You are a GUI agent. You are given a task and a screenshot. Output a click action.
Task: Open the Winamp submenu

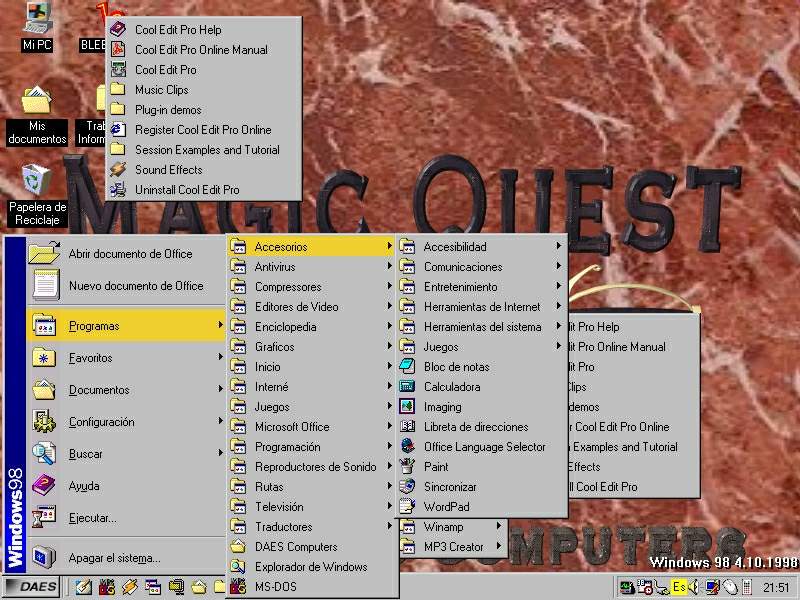click(x=453, y=527)
